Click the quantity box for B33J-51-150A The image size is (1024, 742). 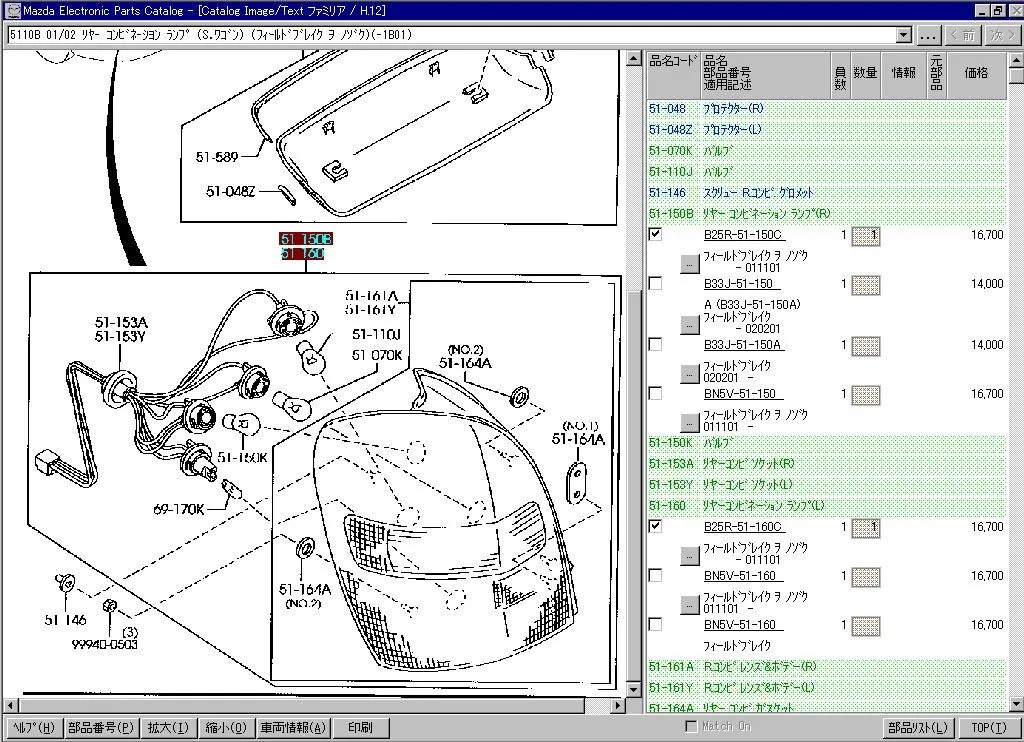865,346
